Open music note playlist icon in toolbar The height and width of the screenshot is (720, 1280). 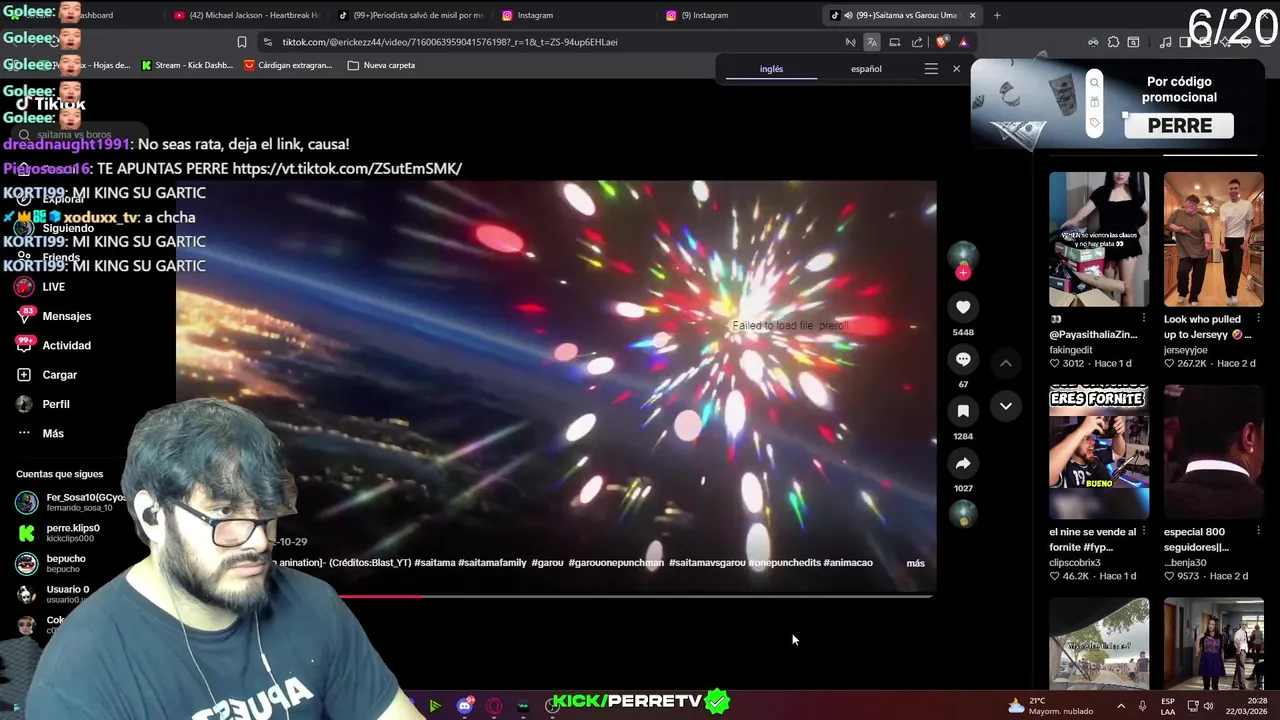tap(1166, 42)
